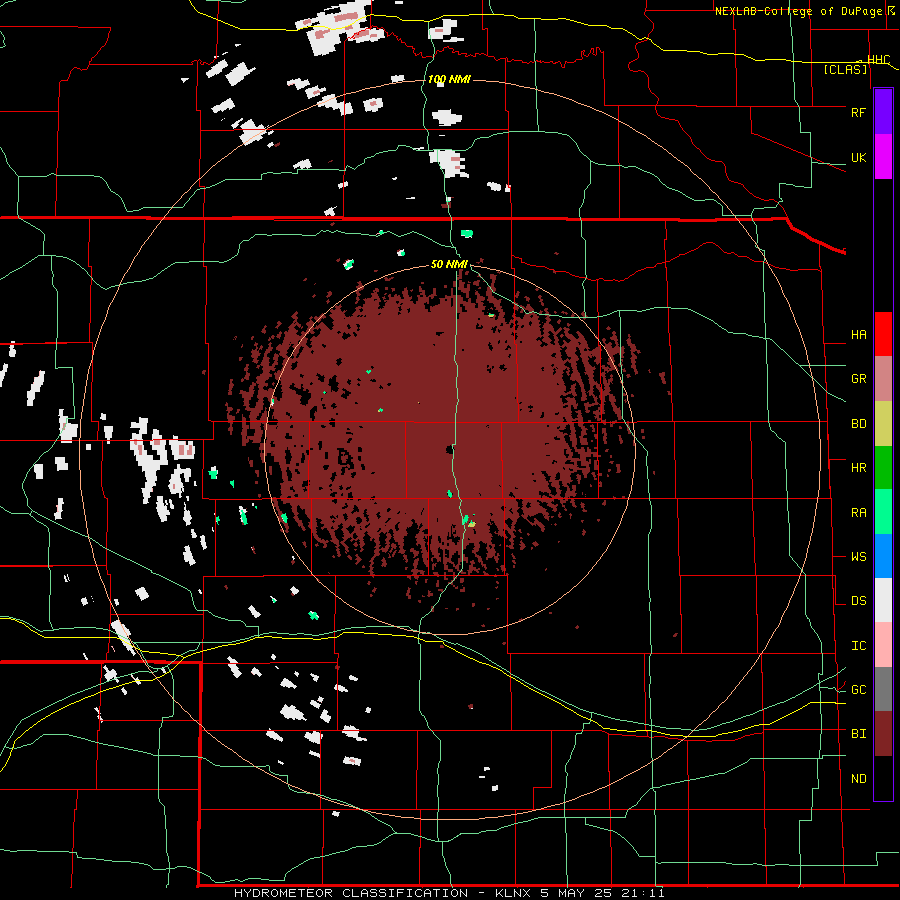This screenshot has height=900, width=900.
Task: Click the "50 NMI" range ring label
Action: coord(449,264)
